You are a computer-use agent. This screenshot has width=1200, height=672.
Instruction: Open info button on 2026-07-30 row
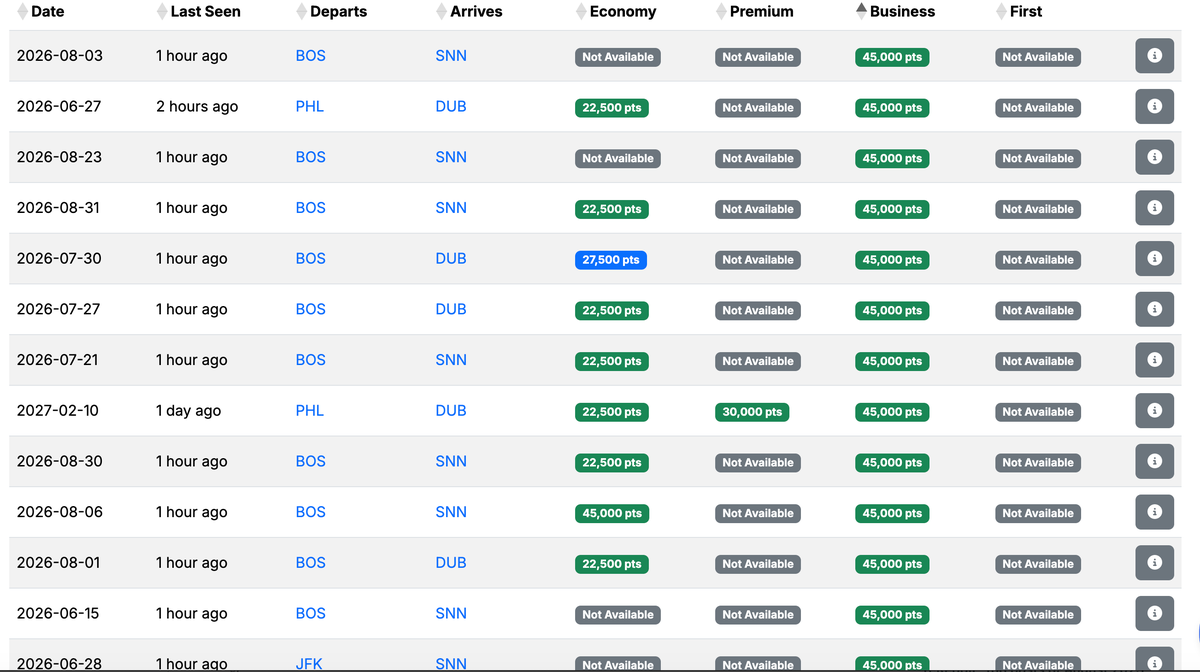coord(1154,258)
